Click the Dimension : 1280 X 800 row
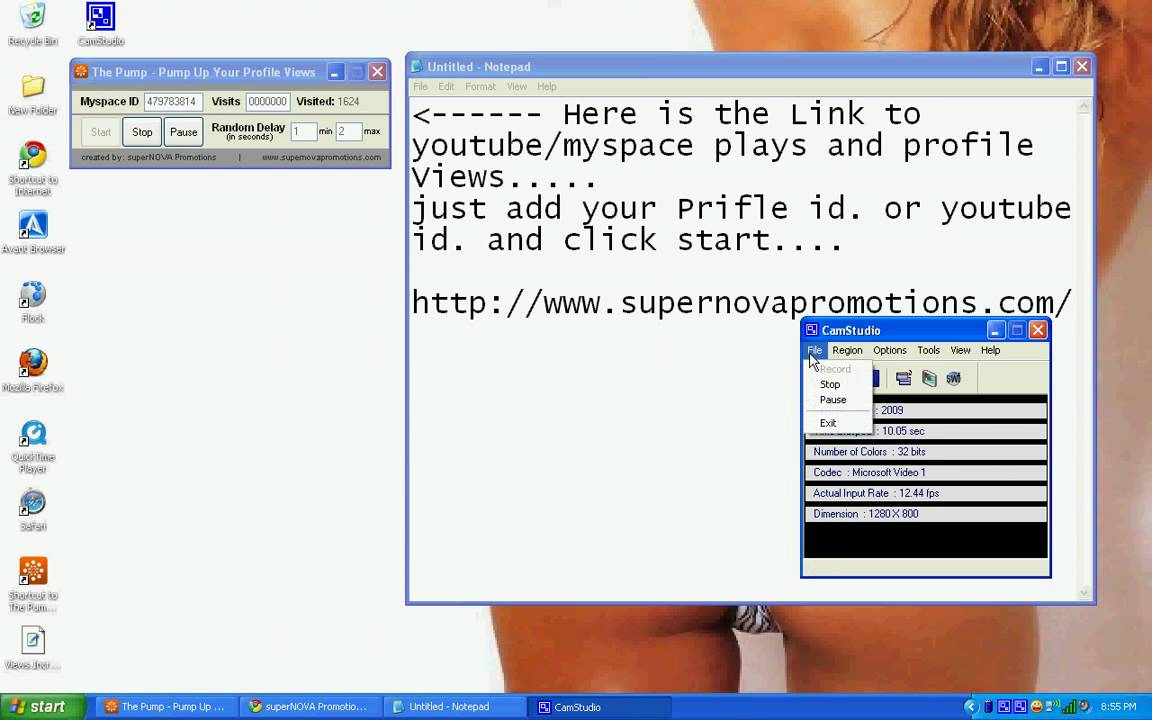Viewport: 1152px width, 720px height. (x=926, y=514)
